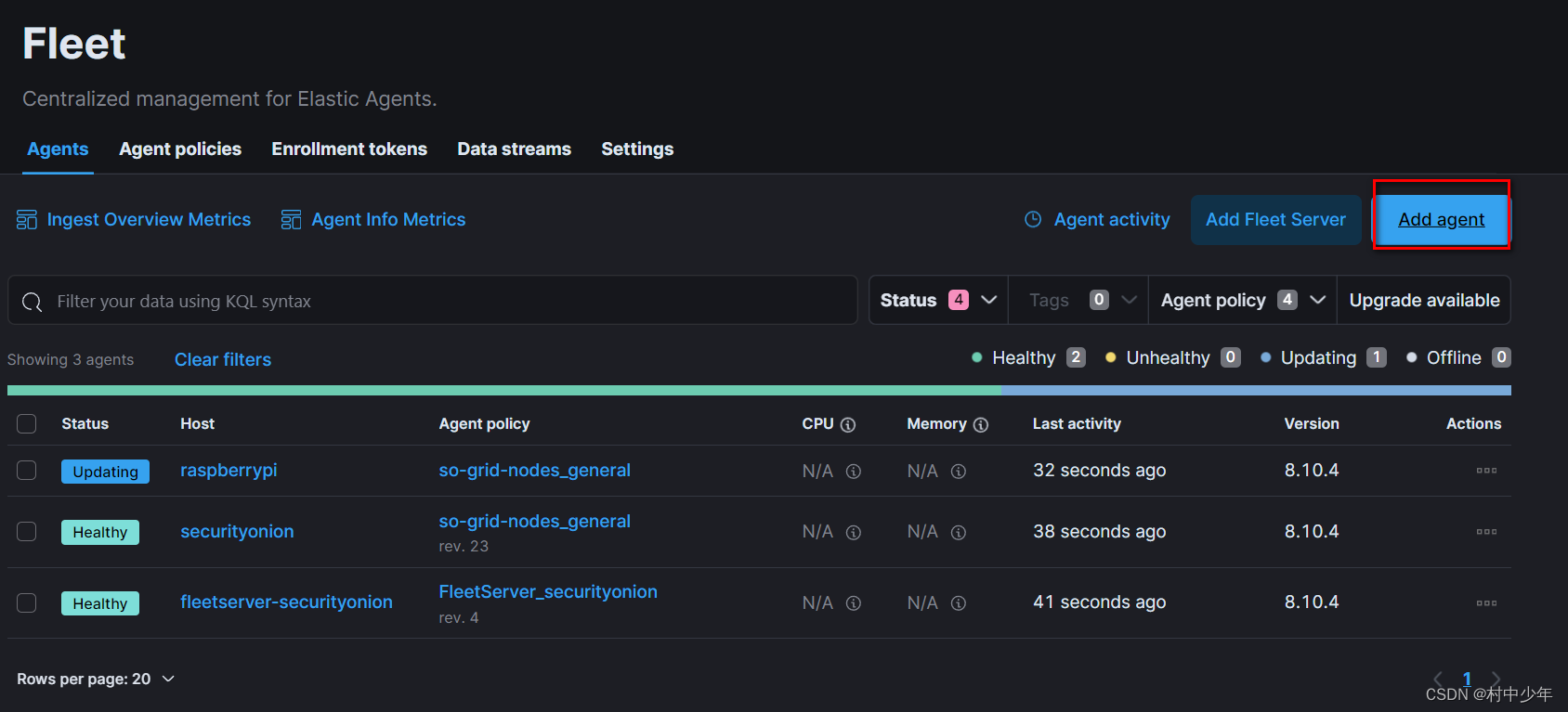Click the search magnifier icon in KQL filter
The width and height of the screenshot is (1568, 712).
point(33,302)
